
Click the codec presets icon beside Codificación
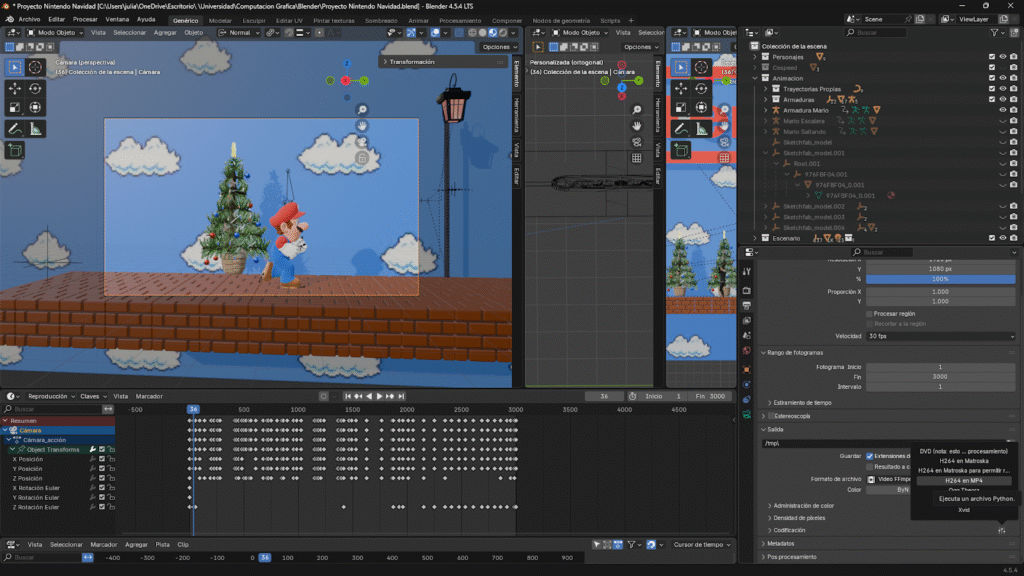click(x=1001, y=530)
